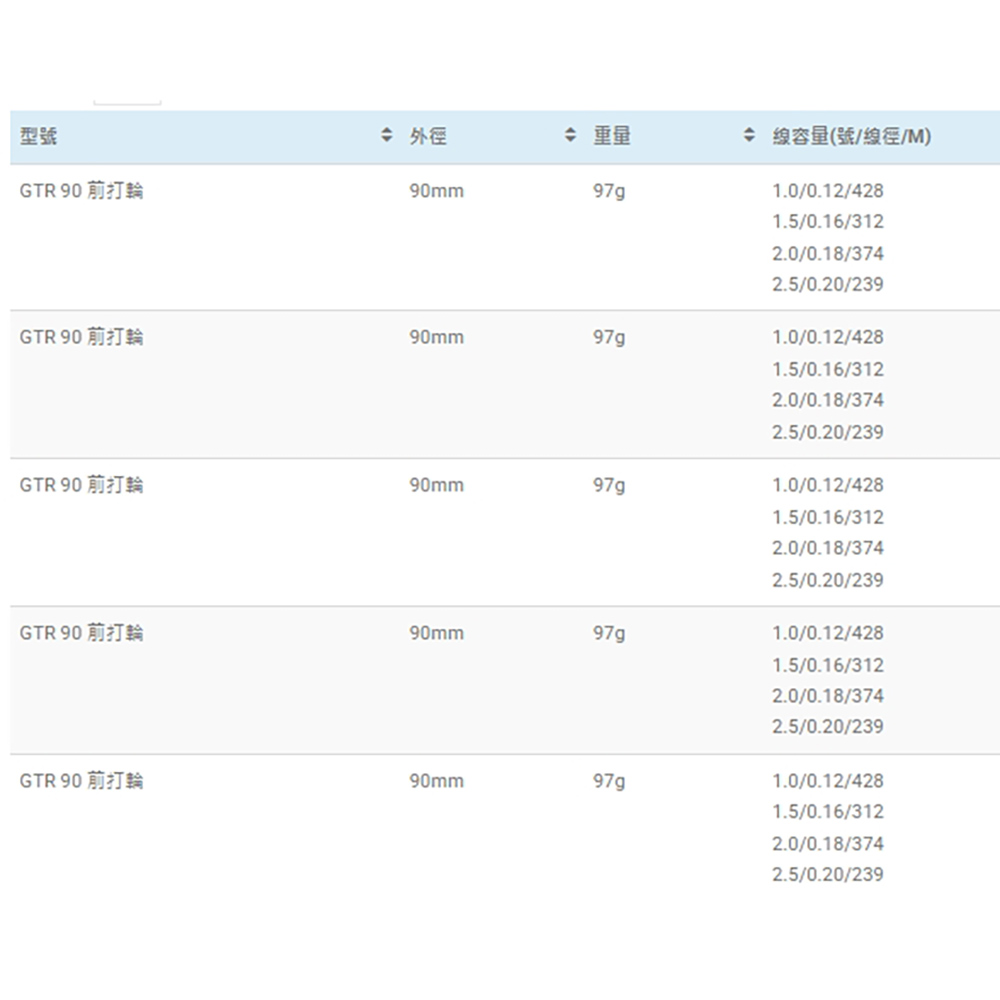
Task: Select GTR 90 前打輪 in the last row
Action: point(81,780)
